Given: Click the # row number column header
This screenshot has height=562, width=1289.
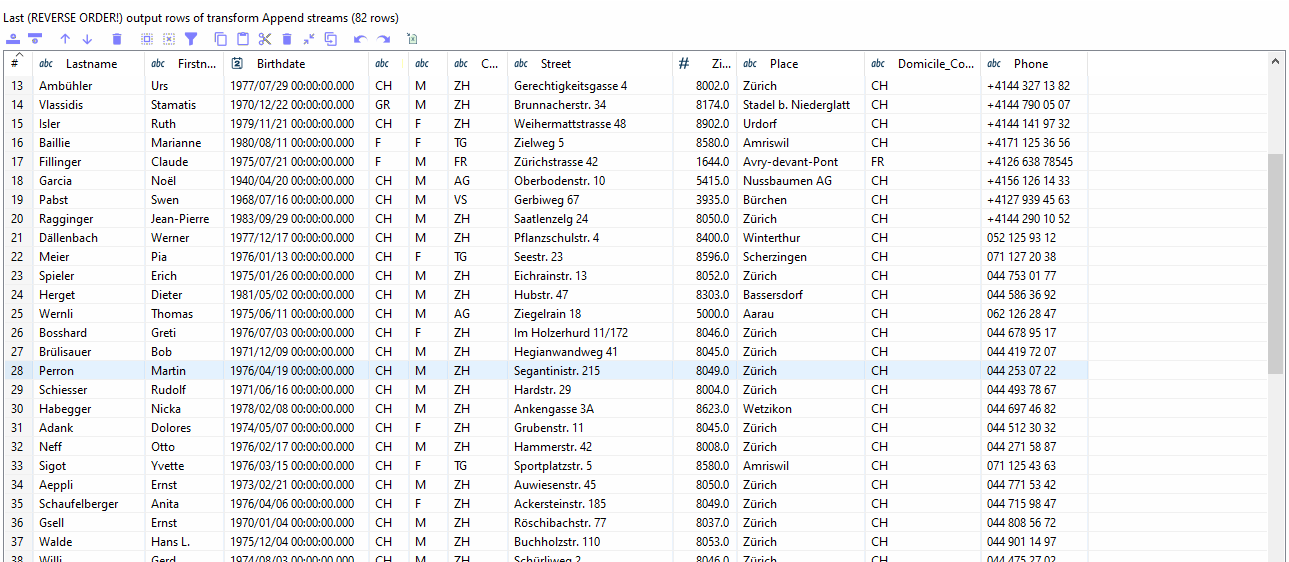Looking at the screenshot, I should point(15,64).
